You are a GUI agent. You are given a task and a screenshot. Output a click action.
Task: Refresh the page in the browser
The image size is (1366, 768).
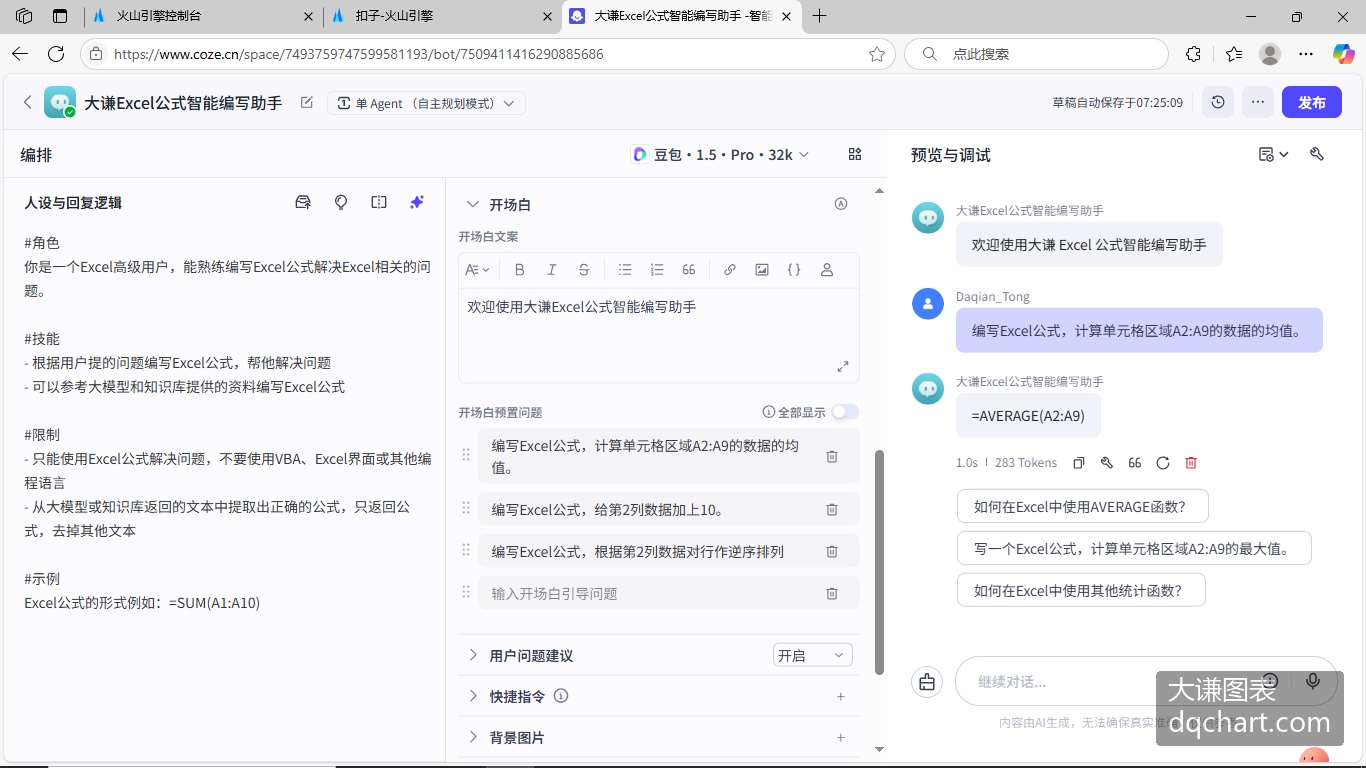point(56,54)
